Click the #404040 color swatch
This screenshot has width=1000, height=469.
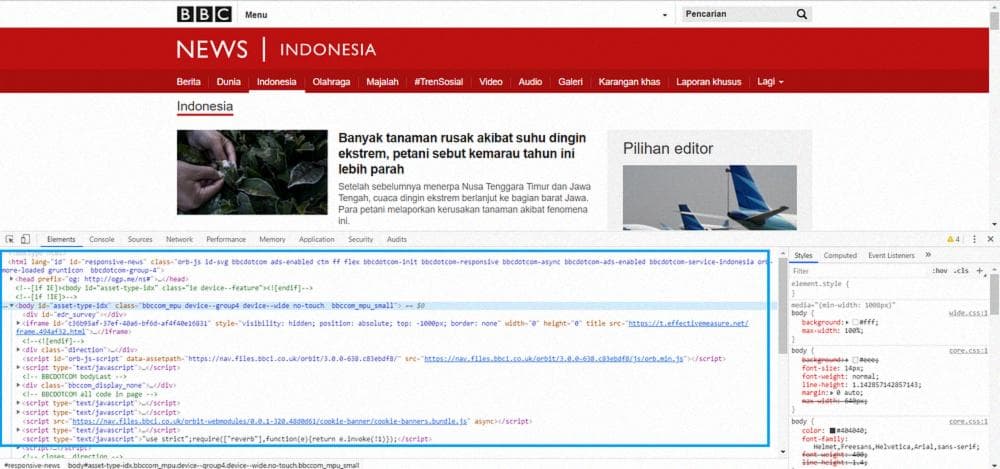[x=834, y=431]
